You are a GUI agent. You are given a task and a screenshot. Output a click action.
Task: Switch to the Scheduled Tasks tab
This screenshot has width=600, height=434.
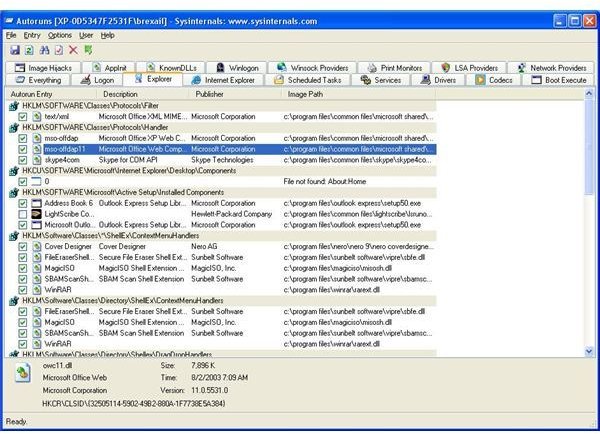(307, 80)
